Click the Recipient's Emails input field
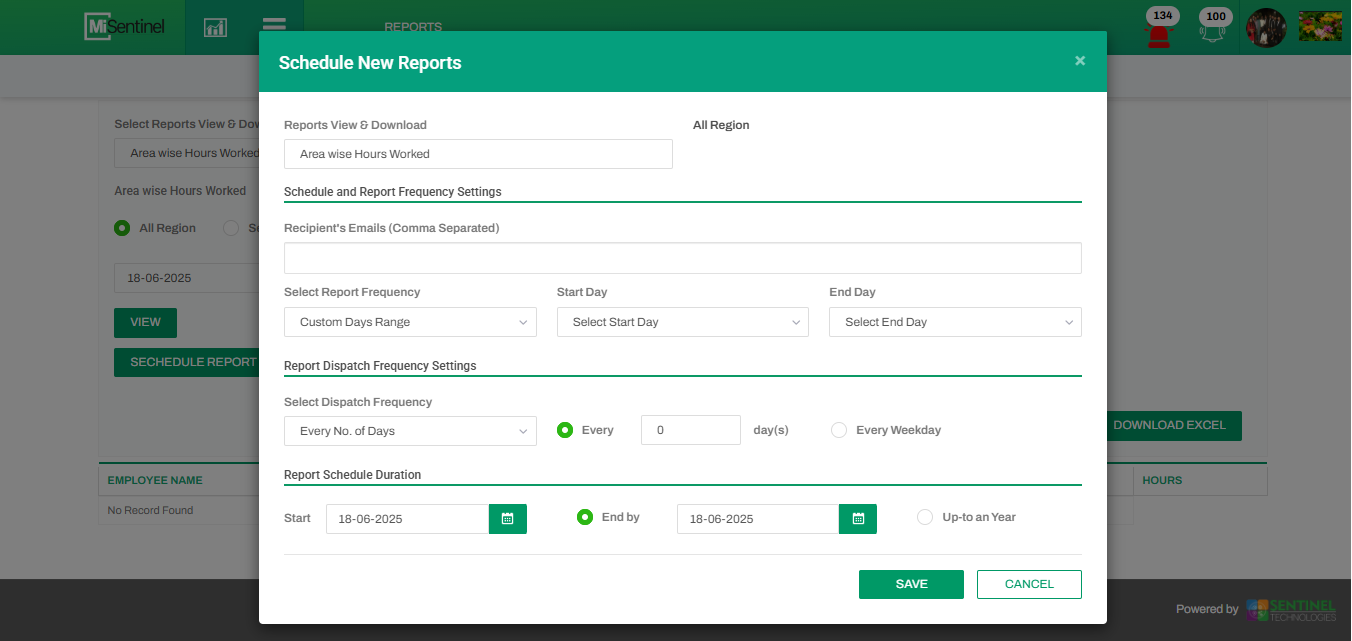The height and width of the screenshot is (641, 1352). click(x=682, y=258)
